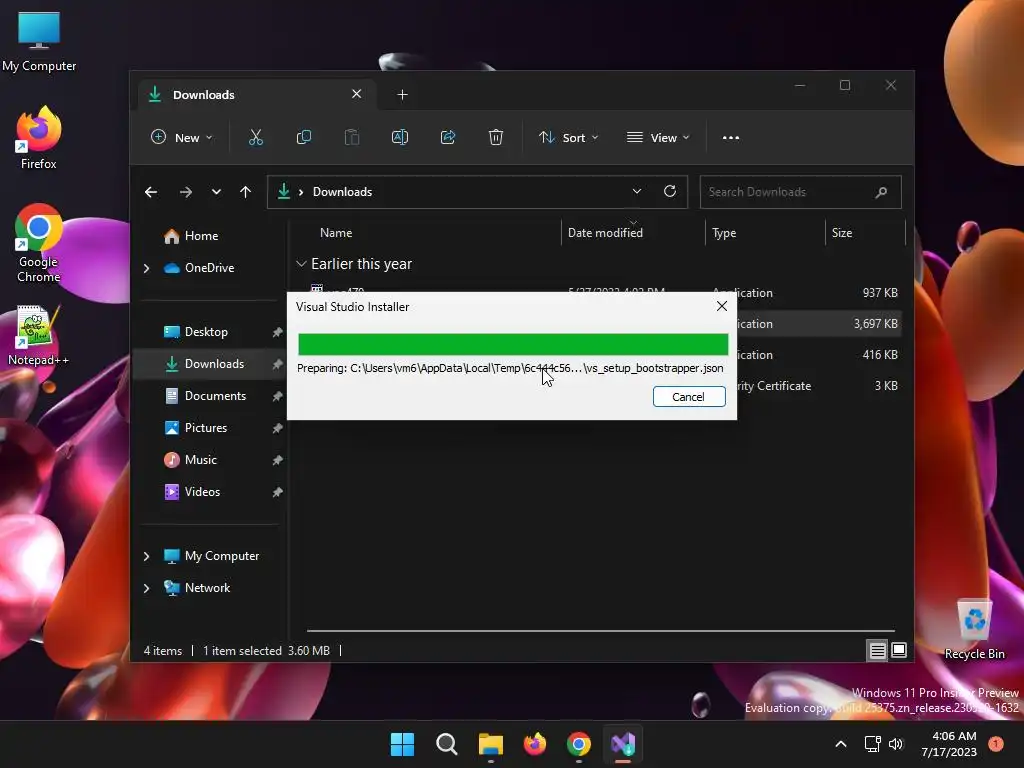Expand the OneDrive tree node
This screenshot has height=768, width=1024.
[x=146, y=268]
